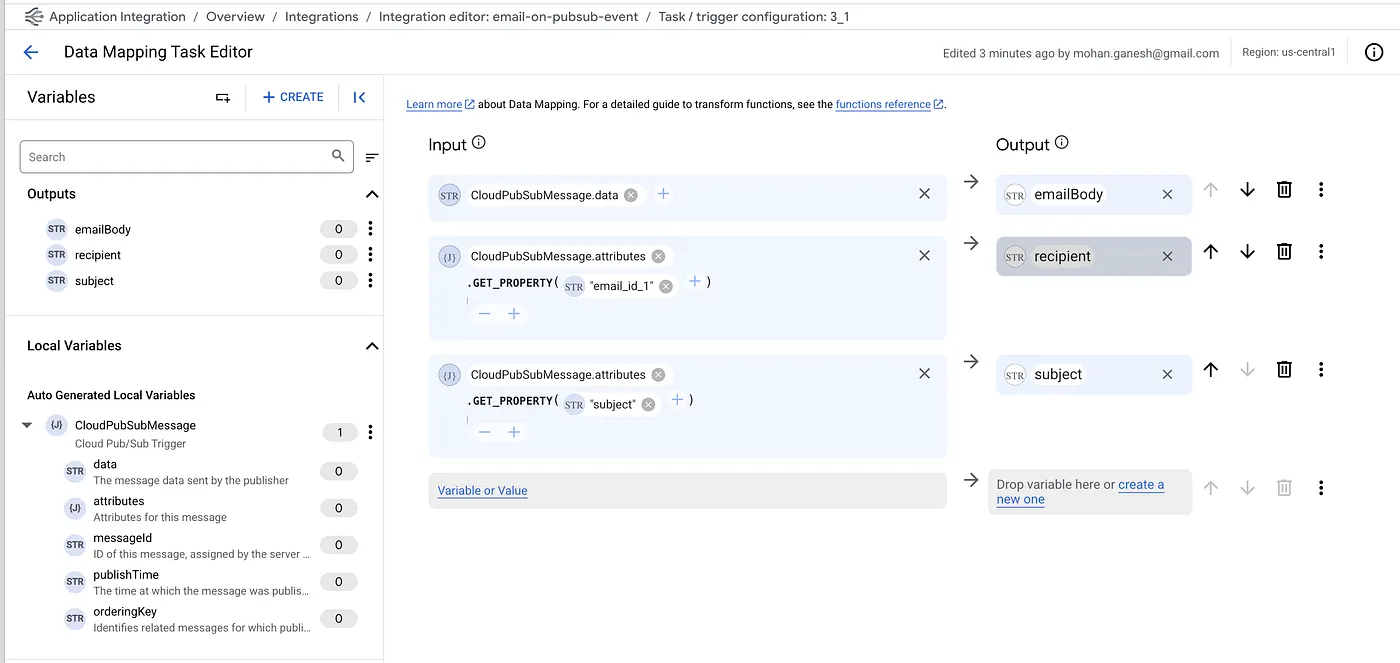Click the sort variables filter icon
The height and width of the screenshot is (663, 1400).
[x=372, y=157]
